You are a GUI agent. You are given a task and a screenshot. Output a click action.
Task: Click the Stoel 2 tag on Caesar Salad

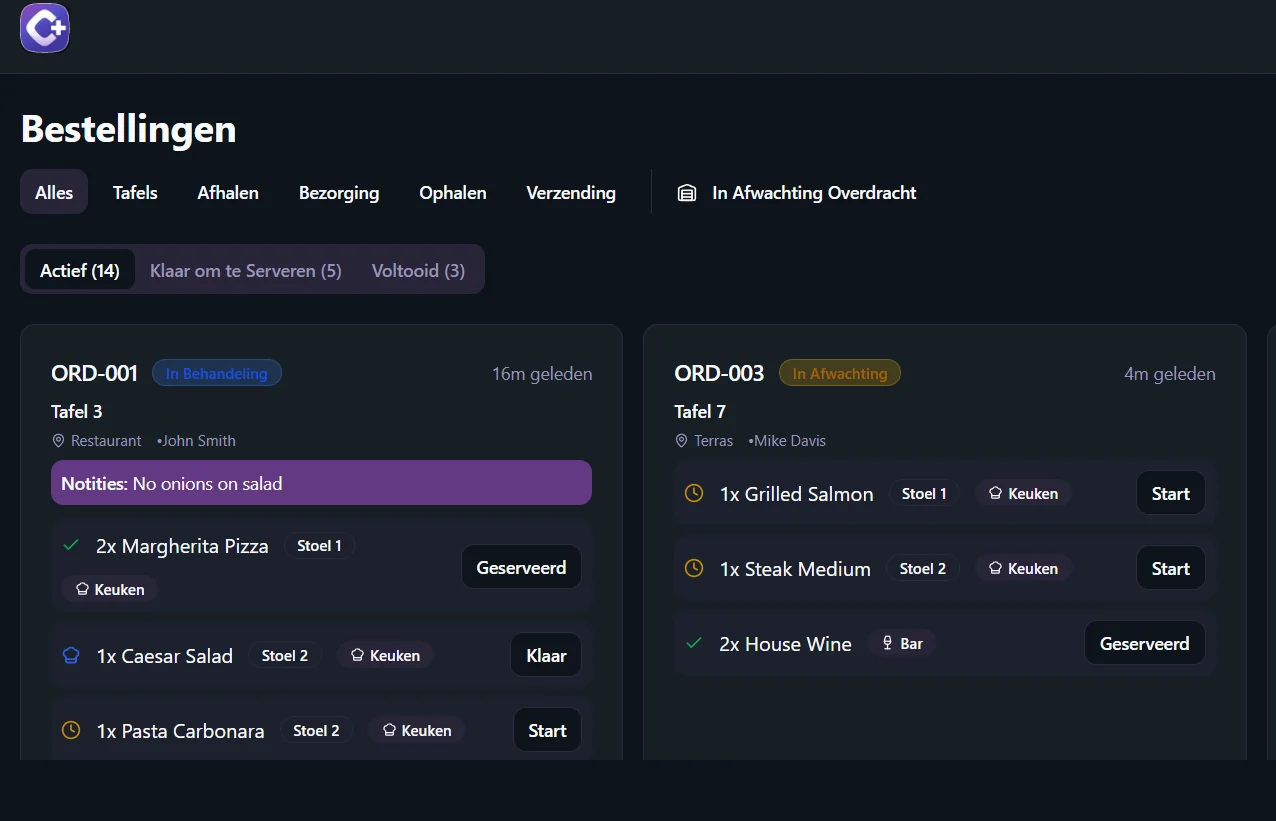285,655
